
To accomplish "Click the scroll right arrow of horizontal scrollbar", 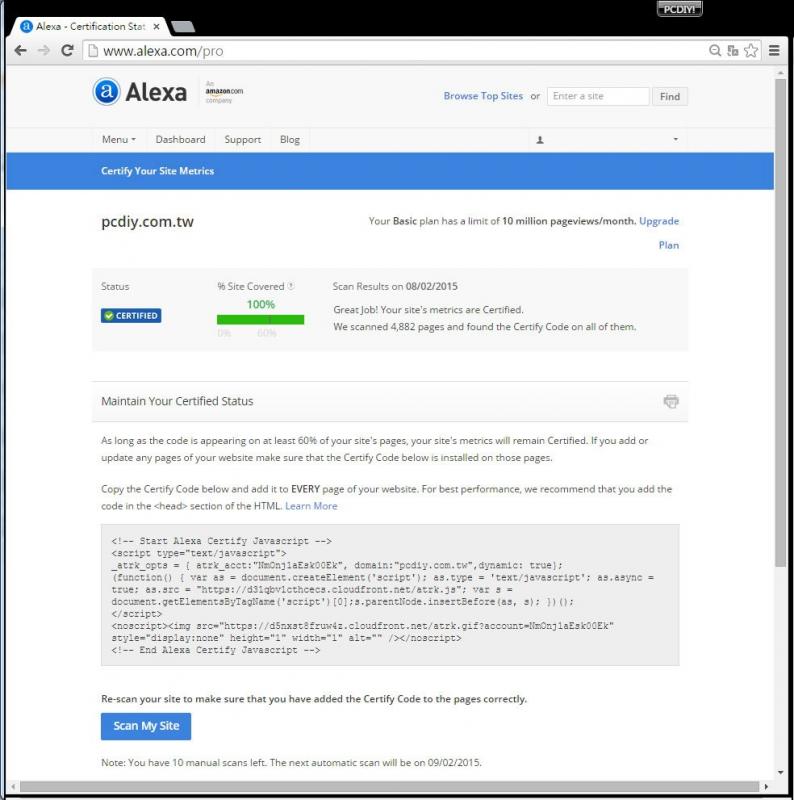I will click(766, 787).
